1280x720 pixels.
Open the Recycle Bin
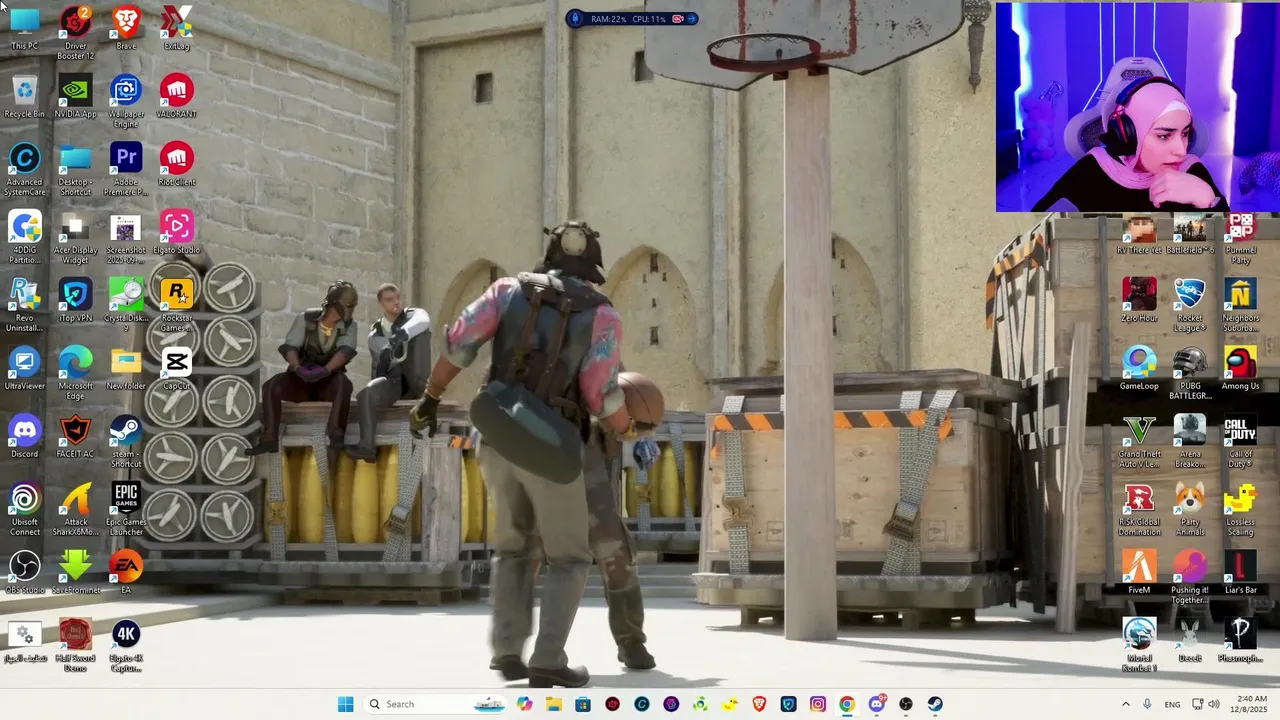click(x=24, y=96)
